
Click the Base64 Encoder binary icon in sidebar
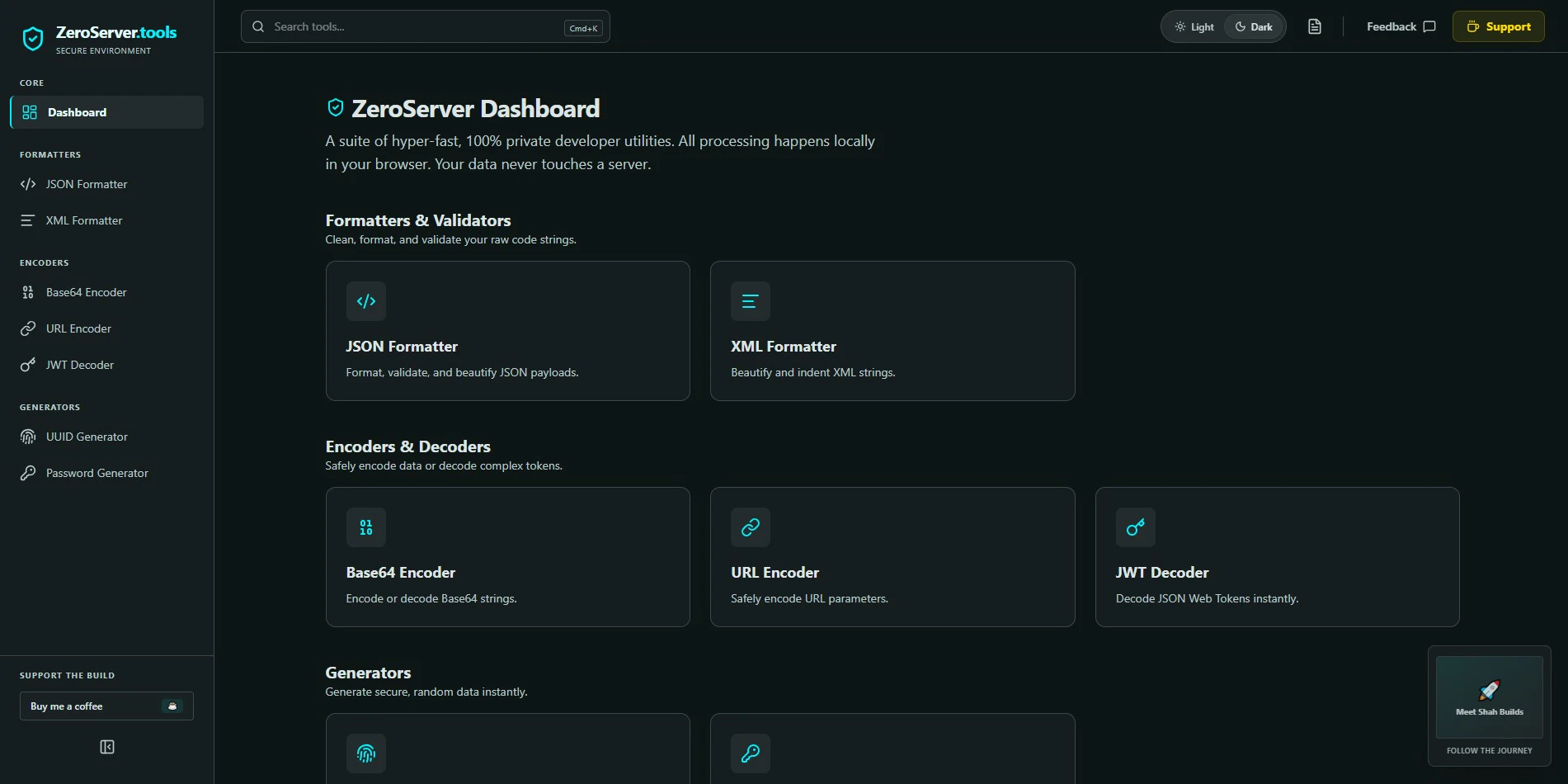pyautogui.click(x=28, y=292)
